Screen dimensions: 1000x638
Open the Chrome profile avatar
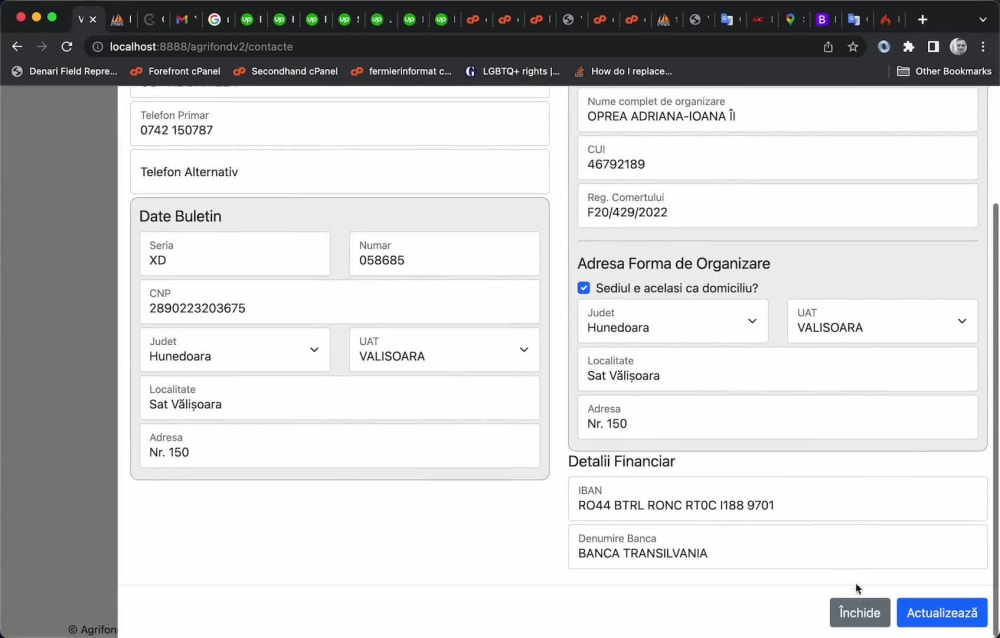click(x=958, y=47)
